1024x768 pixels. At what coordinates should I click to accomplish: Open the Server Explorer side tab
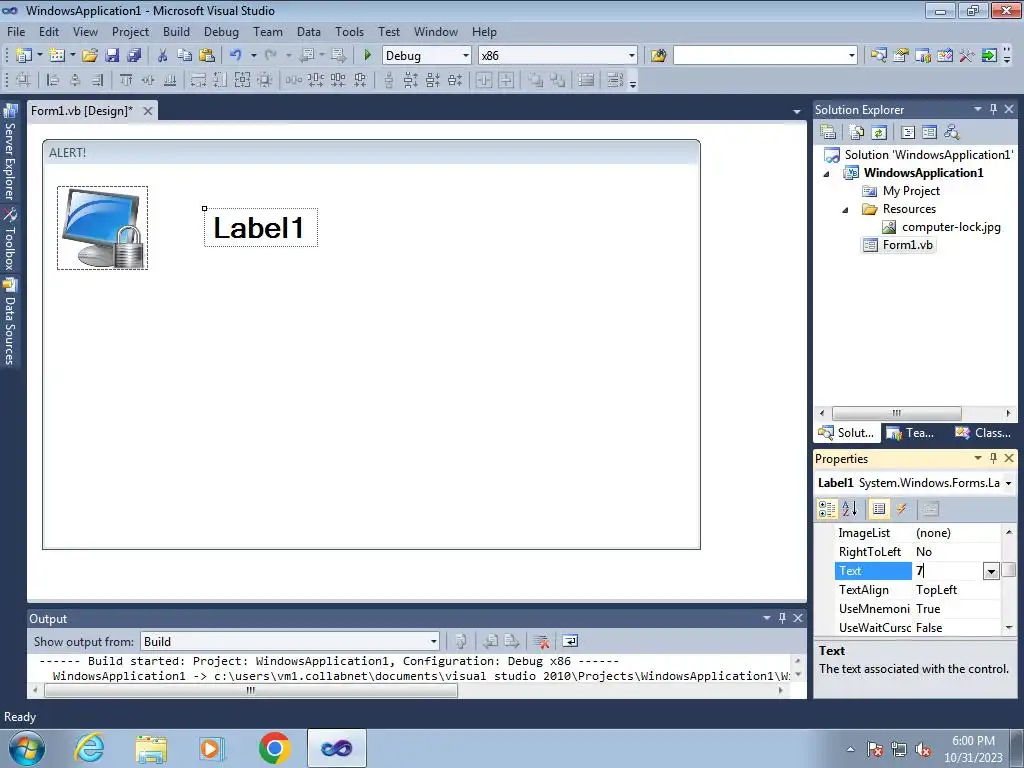pyautogui.click(x=10, y=152)
